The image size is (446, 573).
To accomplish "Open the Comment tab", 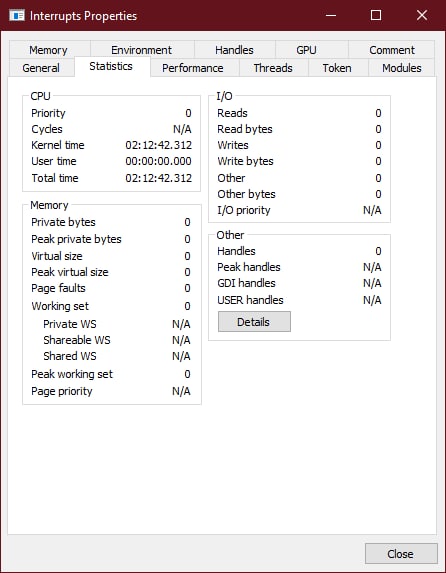I will 392,50.
